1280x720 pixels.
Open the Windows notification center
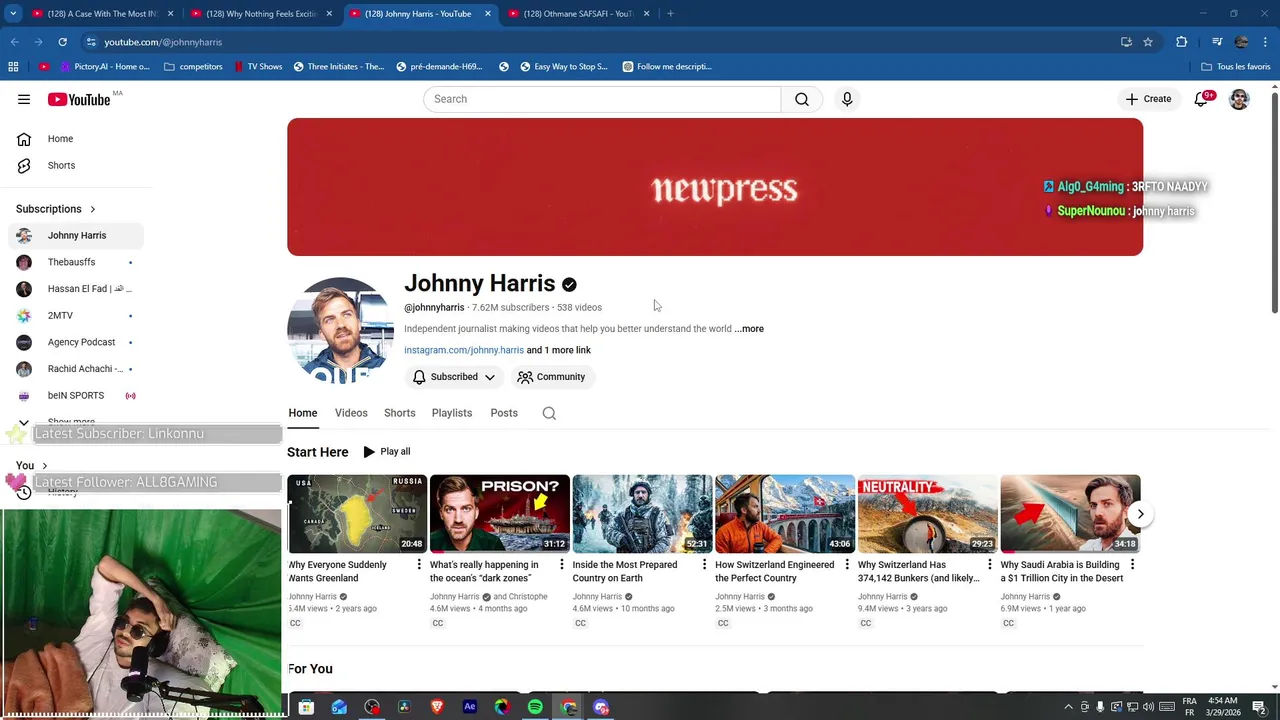1259,707
